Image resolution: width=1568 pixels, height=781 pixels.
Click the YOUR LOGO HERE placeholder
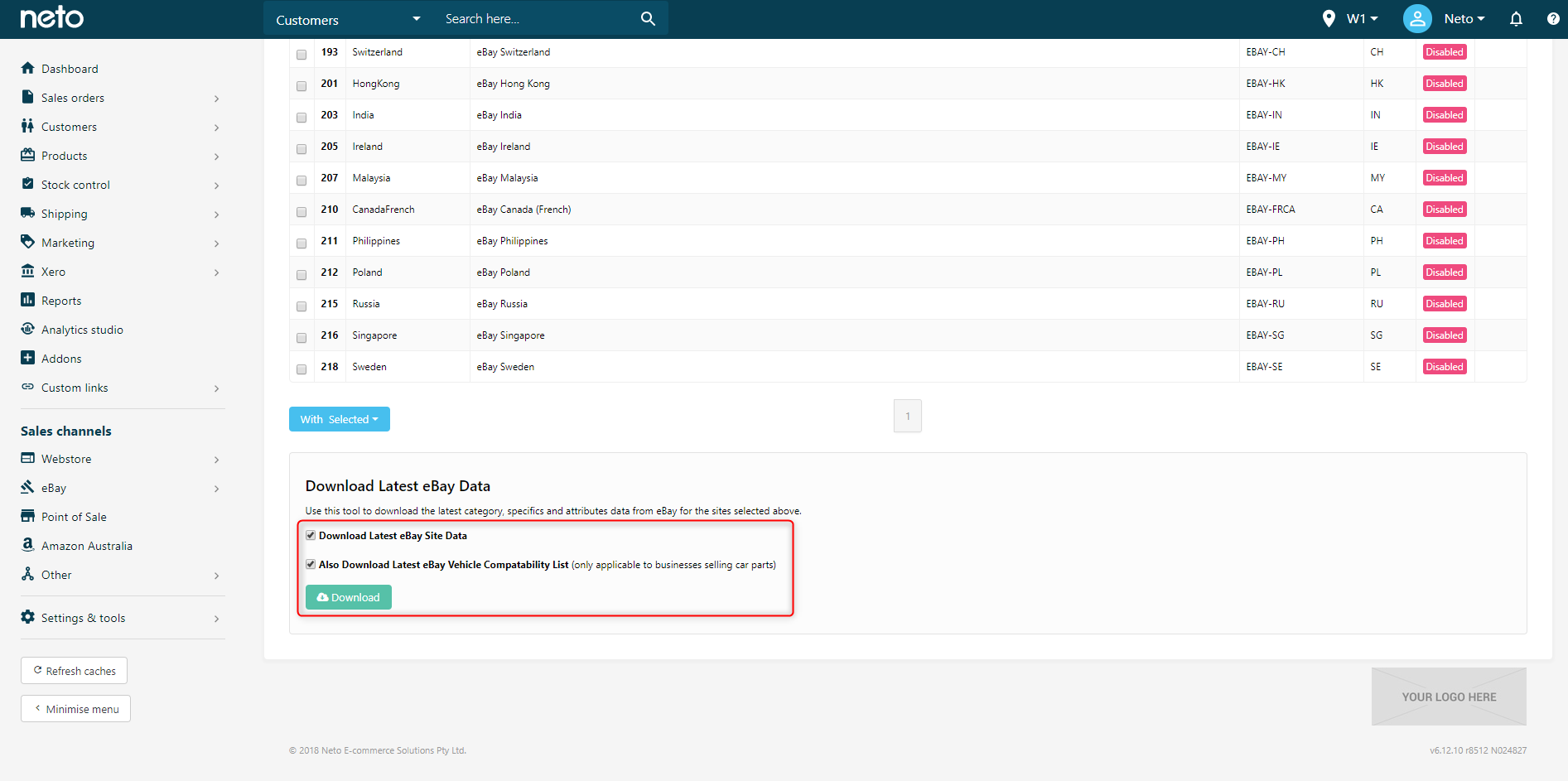pos(1449,697)
